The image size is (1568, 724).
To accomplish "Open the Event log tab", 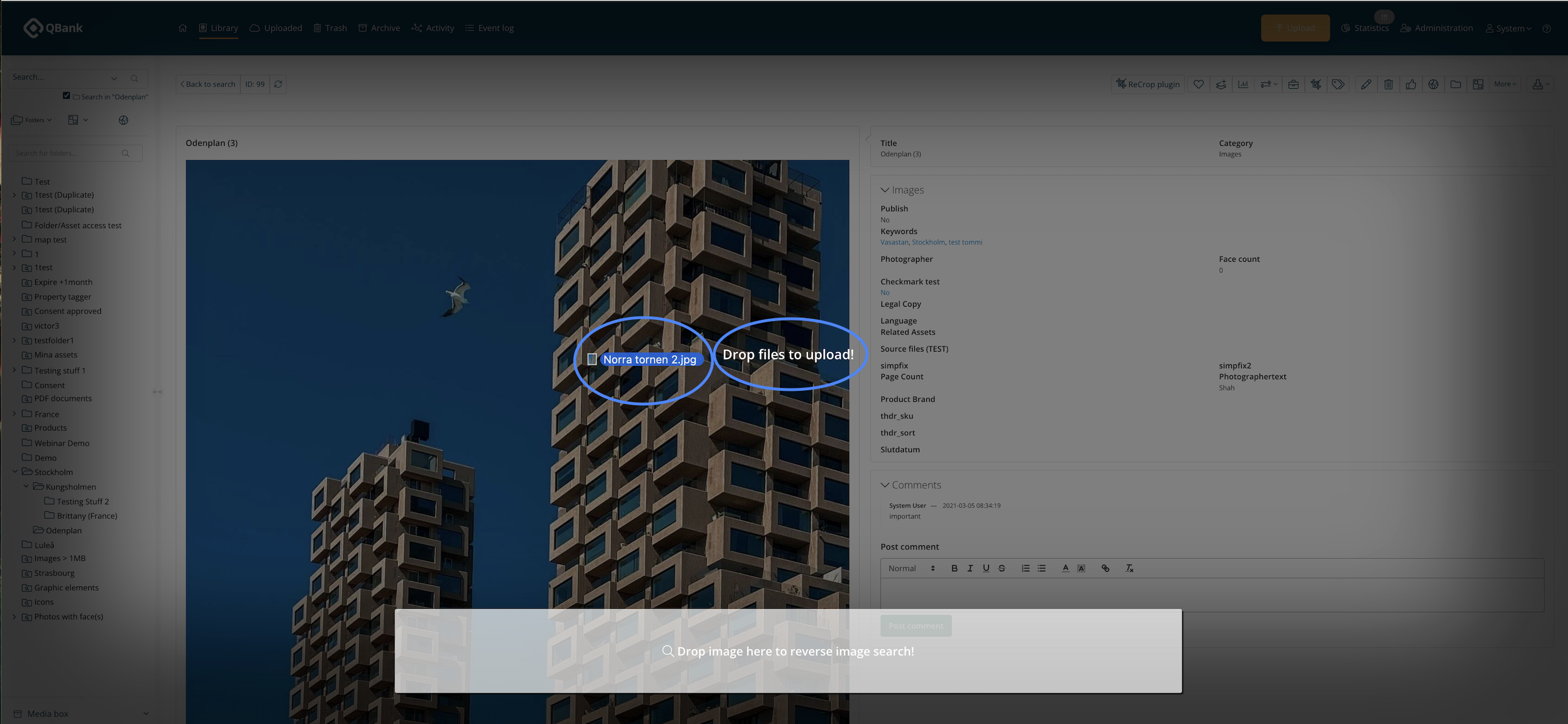I will click(x=489, y=28).
